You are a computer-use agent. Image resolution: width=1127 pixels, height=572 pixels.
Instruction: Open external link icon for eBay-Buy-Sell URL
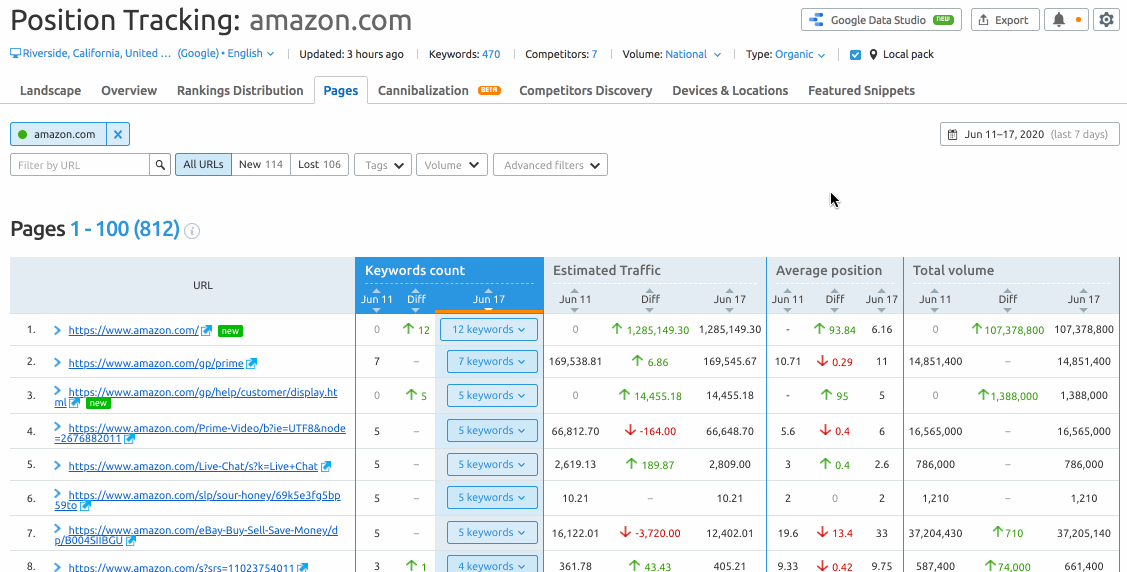click(x=130, y=541)
